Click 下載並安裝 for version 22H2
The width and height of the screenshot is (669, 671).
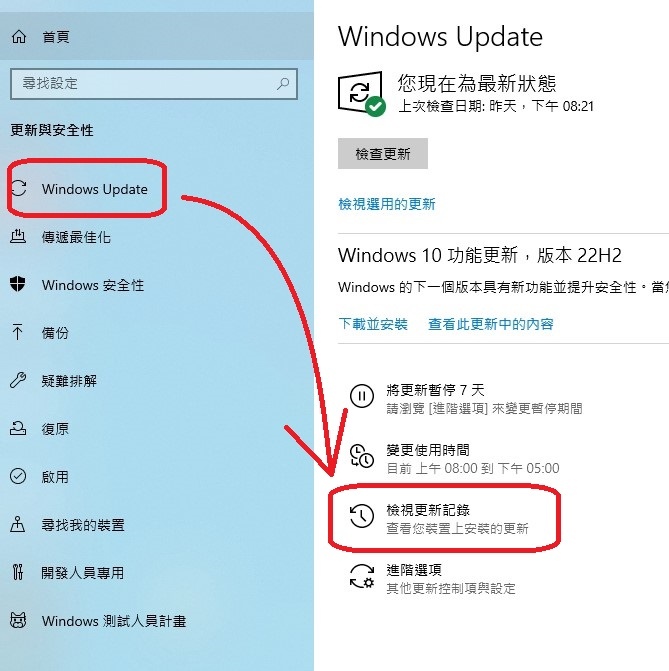pos(373,324)
